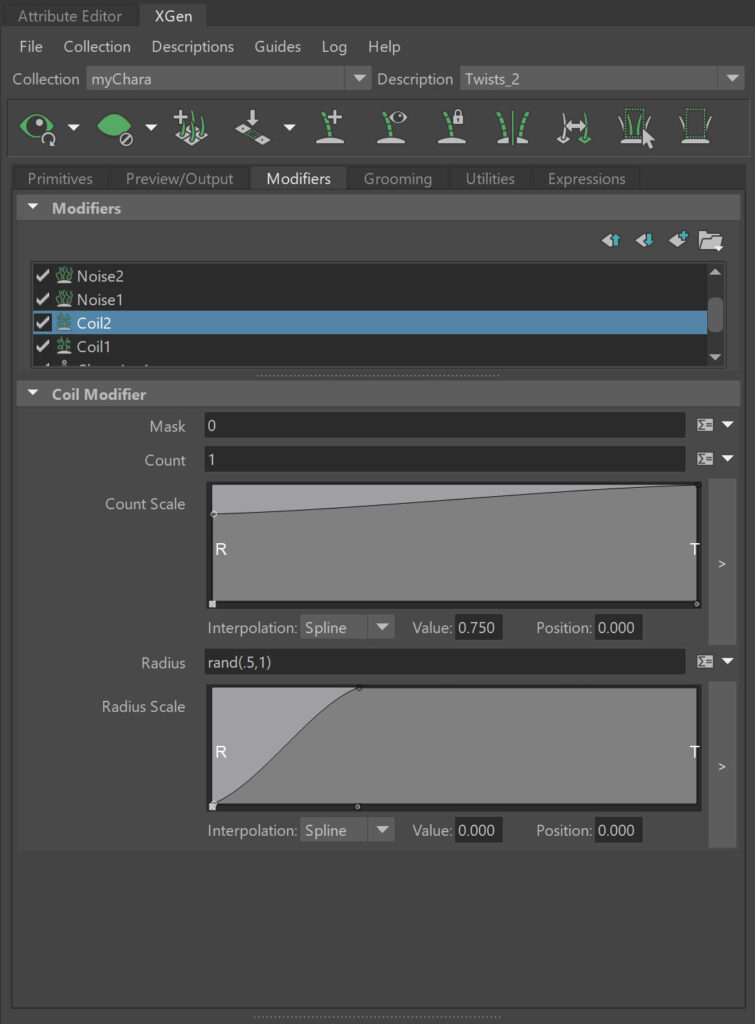Open the Descriptions menu
Screen dimensions: 755x1024
tap(192, 47)
